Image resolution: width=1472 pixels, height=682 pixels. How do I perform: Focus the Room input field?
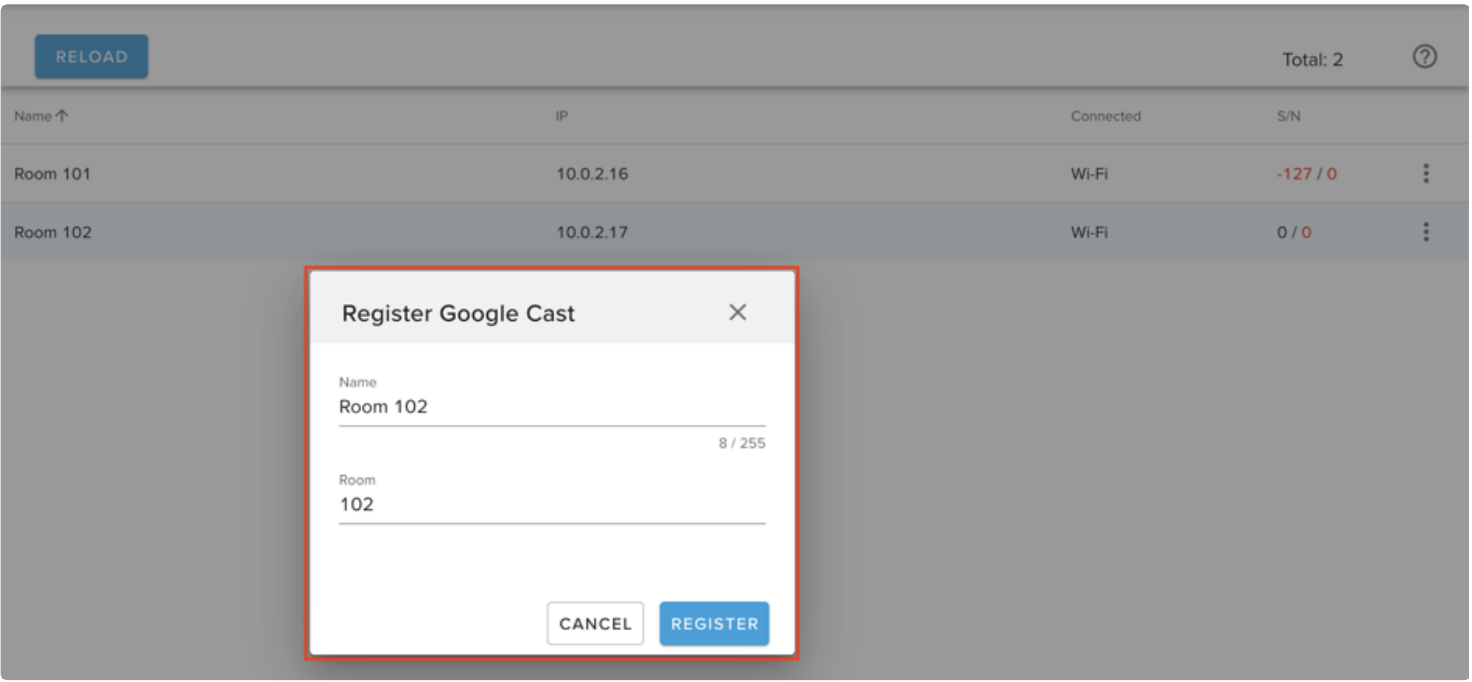pos(551,504)
